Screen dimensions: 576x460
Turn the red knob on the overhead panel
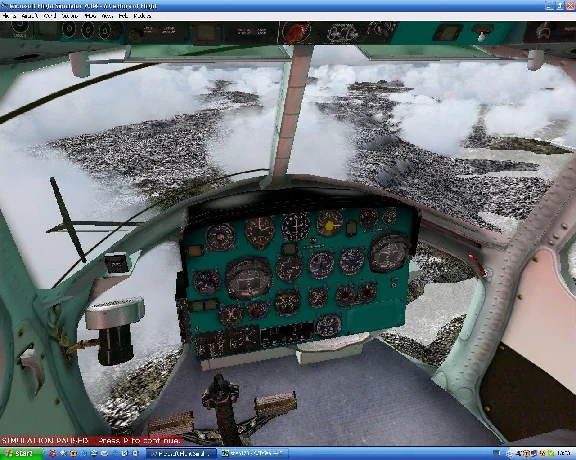(x=297, y=32)
